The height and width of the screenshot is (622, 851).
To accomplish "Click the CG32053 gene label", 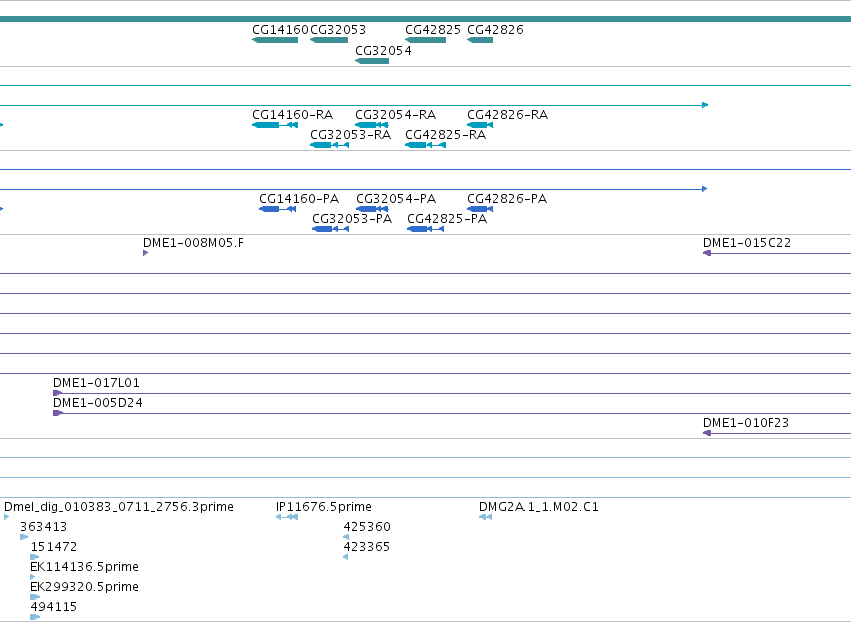I will pos(338,30).
